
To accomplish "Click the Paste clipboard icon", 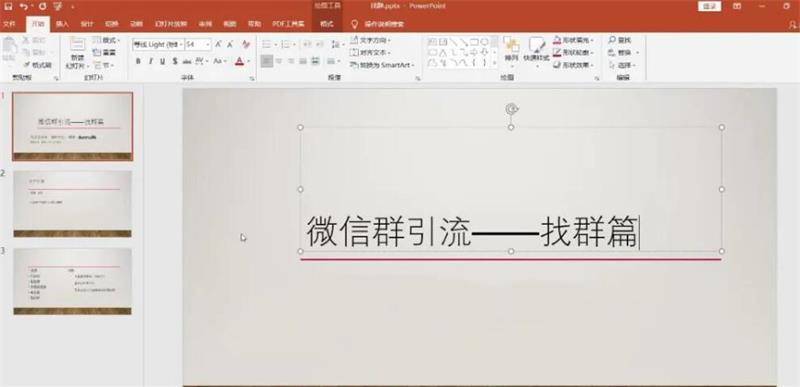I will (x=9, y=46).
